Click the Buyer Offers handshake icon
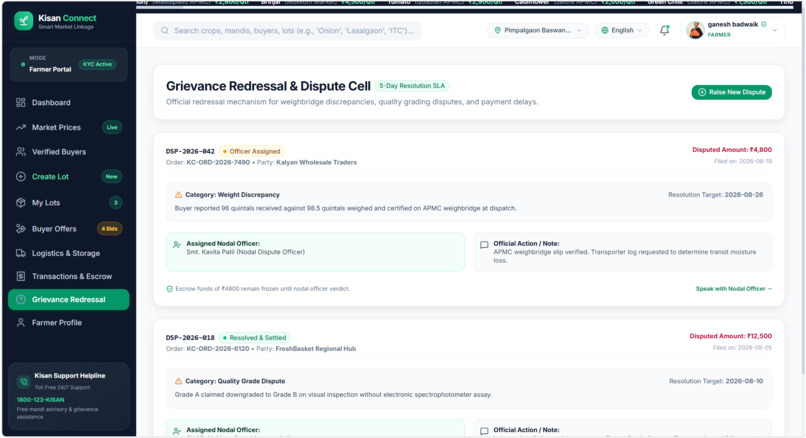Screen dimensions: 806x438 point(21,229)
